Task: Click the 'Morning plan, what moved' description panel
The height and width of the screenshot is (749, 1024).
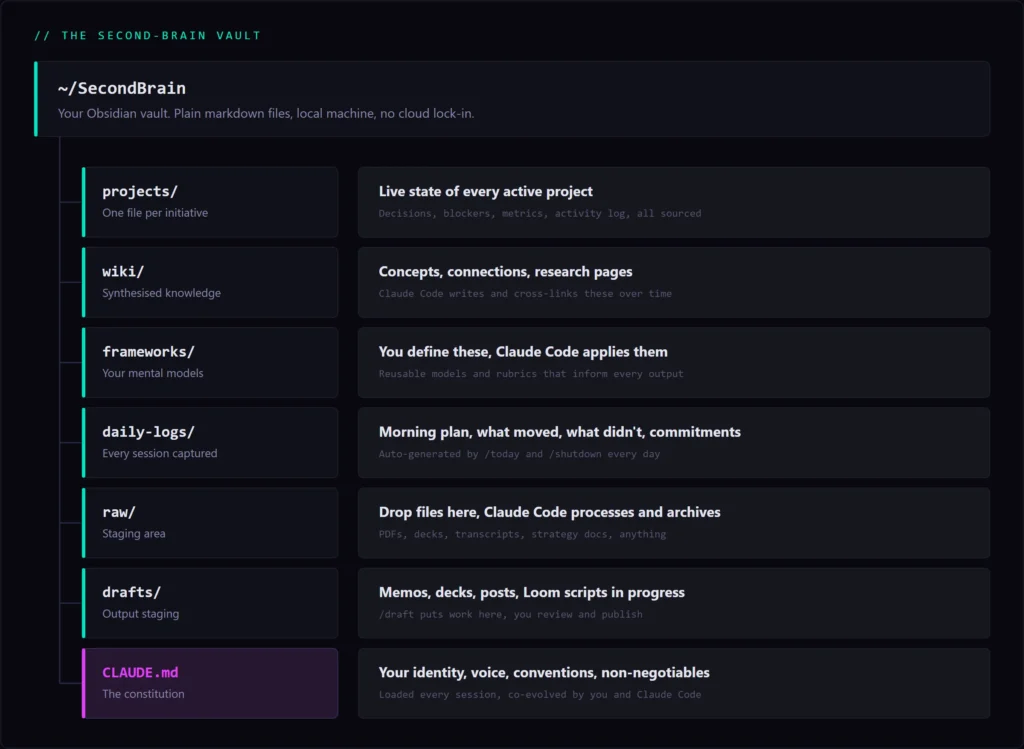Action: (674, 443)
